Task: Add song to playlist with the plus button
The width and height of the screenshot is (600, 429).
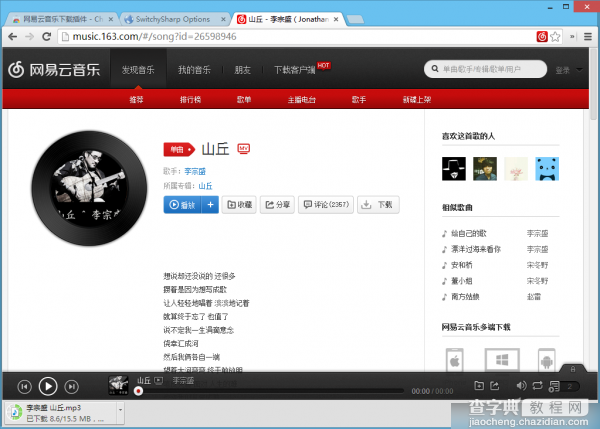Action: coord(210,205)
